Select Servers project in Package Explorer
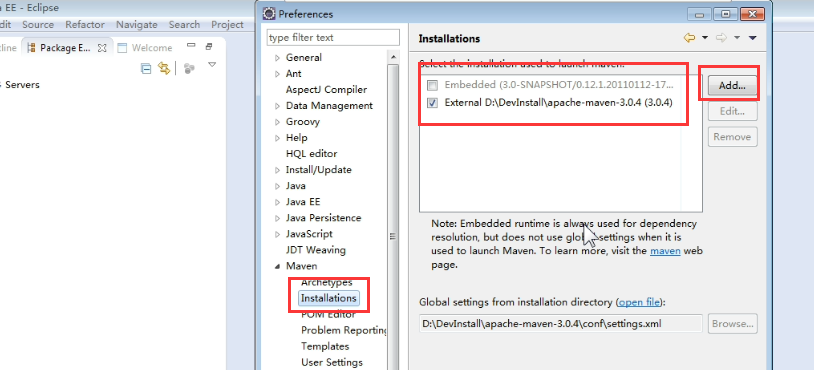The image size is (814, 370). point(22,85)
